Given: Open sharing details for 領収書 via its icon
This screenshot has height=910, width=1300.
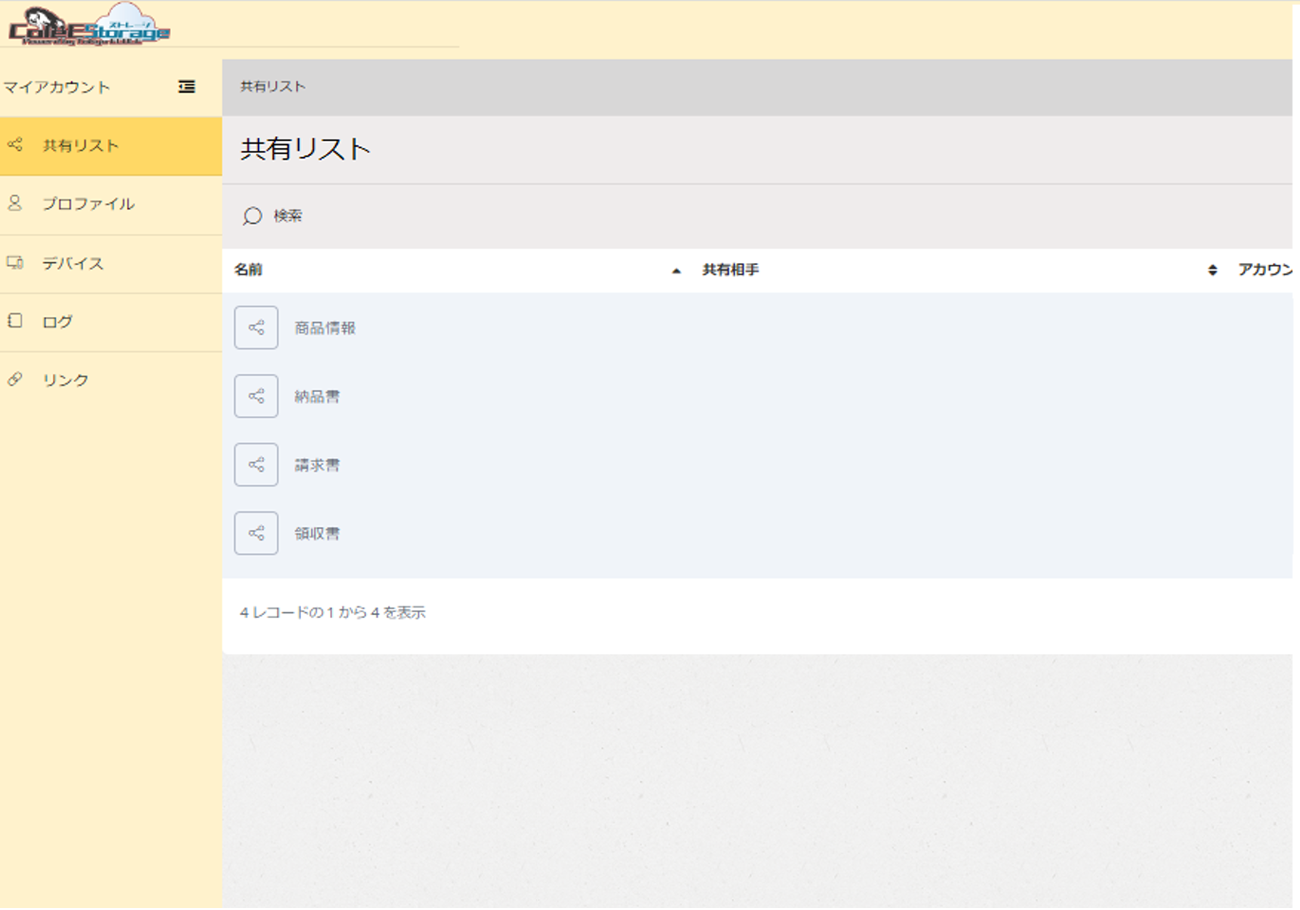Looking at the screenshot, I should [256, 533].
